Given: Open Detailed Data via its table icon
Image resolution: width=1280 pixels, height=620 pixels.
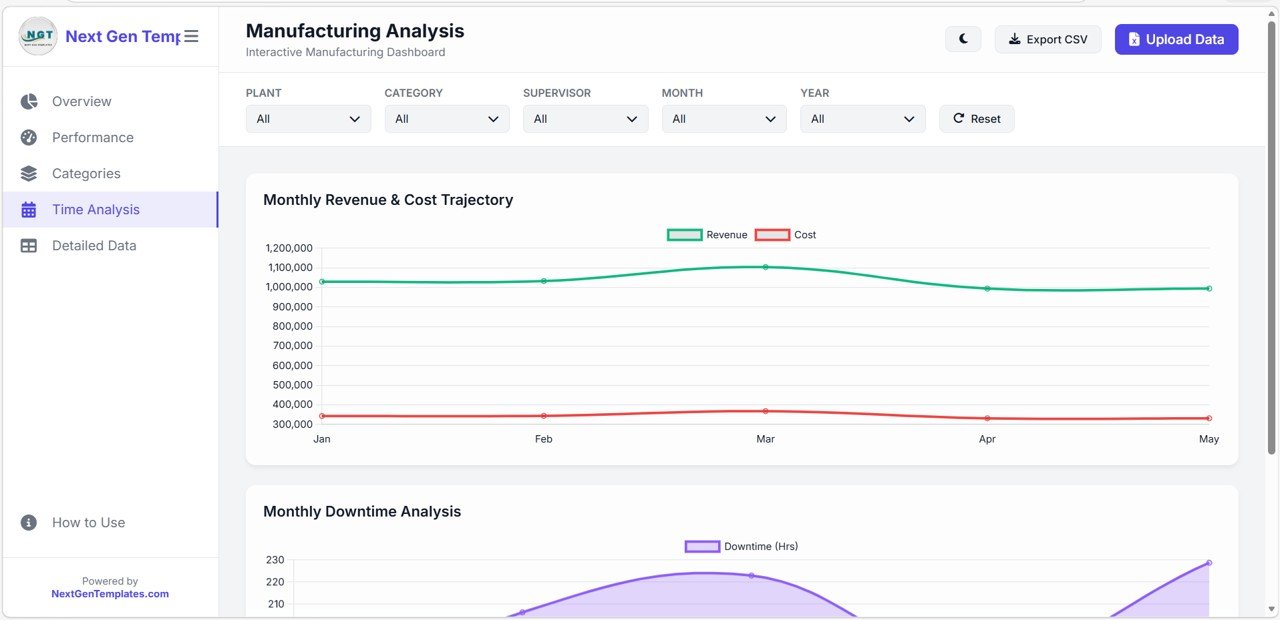Looking at the screenshot, I should [29, 245].
